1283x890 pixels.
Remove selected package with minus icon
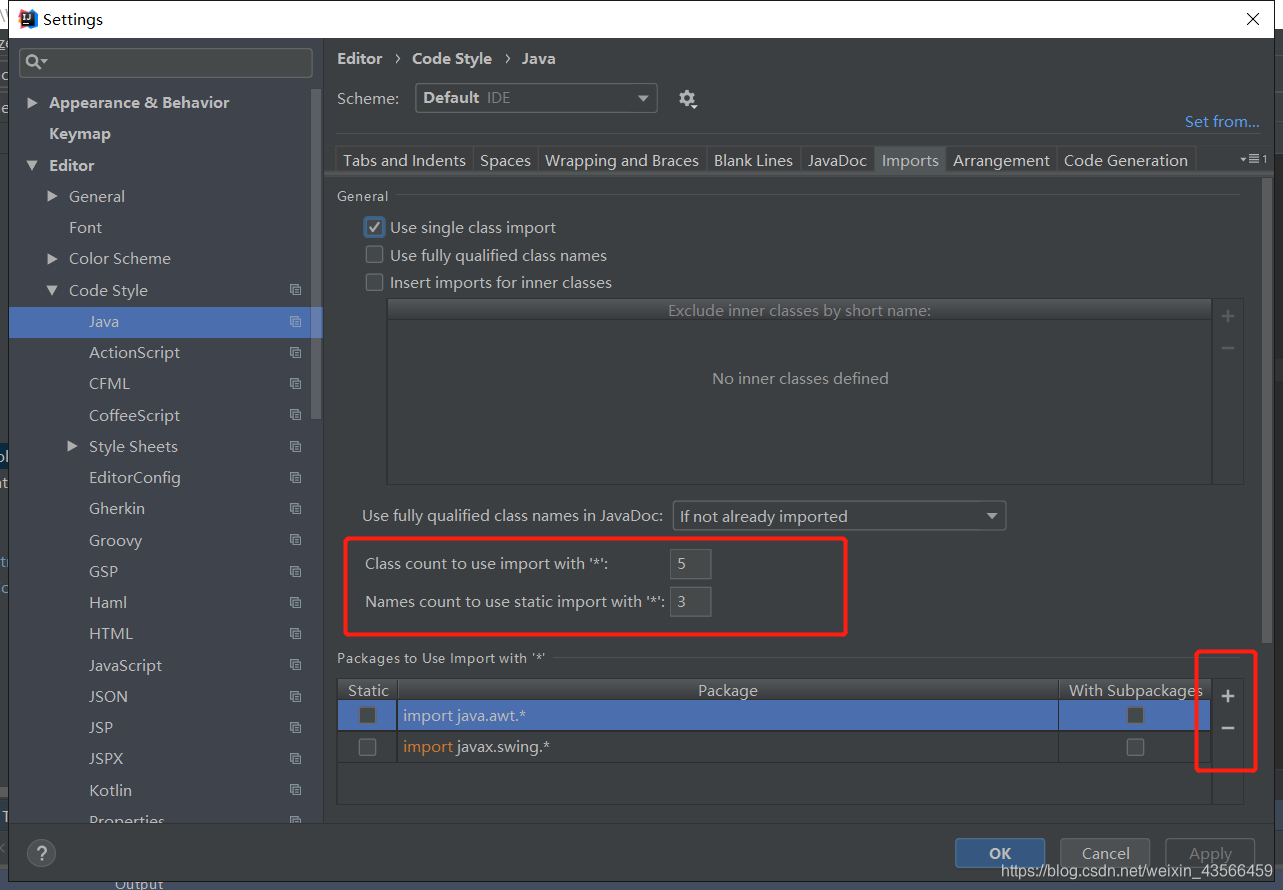[1228, 728]
